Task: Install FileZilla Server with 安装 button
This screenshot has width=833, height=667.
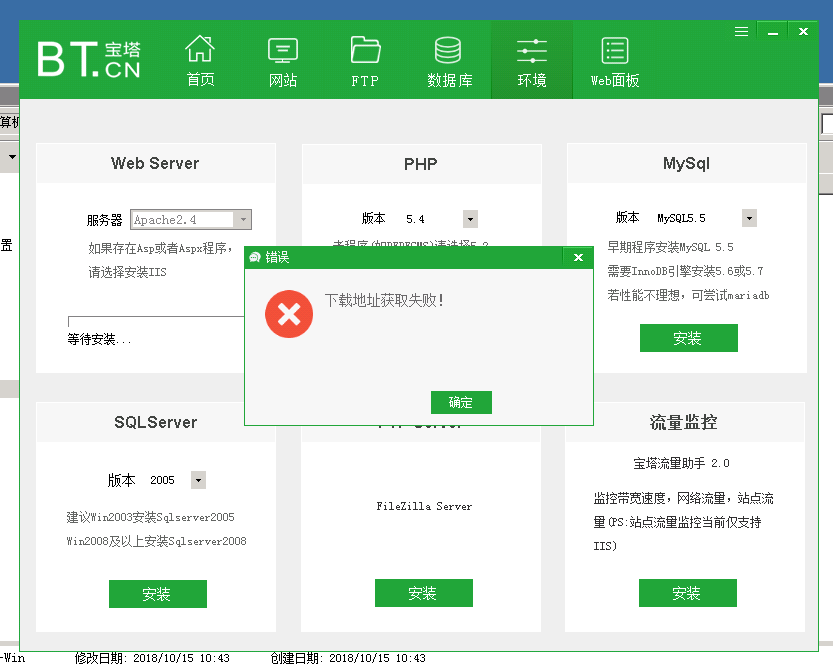Action: click(423, 593)
